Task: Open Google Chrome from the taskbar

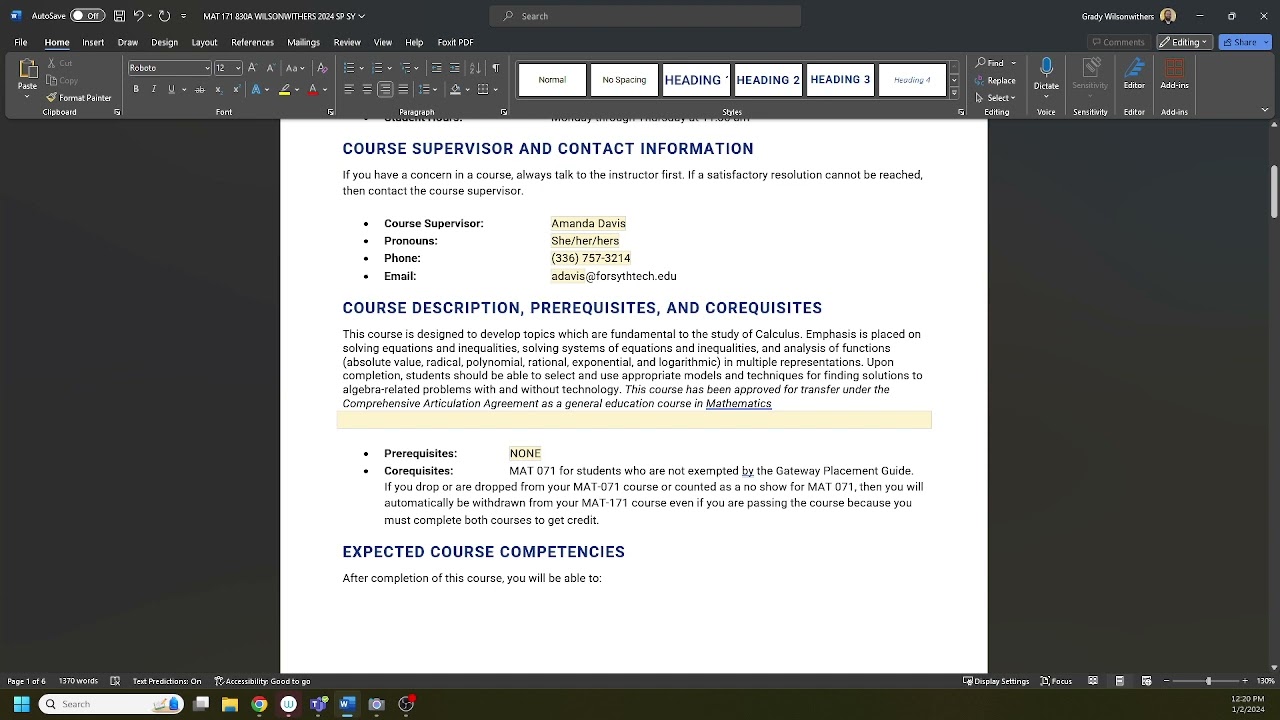Action: click(x=259, y=704)
